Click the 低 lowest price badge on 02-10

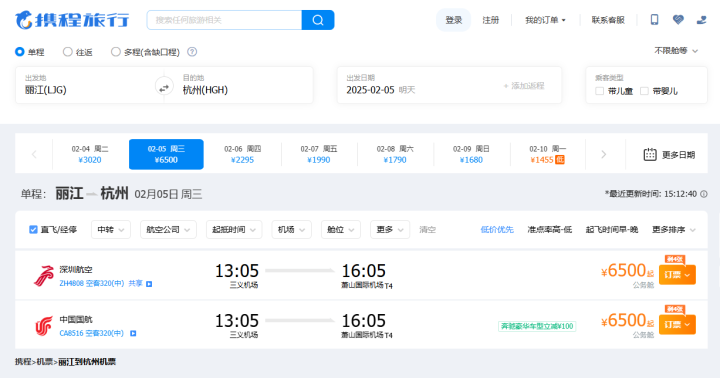(560, 160)
